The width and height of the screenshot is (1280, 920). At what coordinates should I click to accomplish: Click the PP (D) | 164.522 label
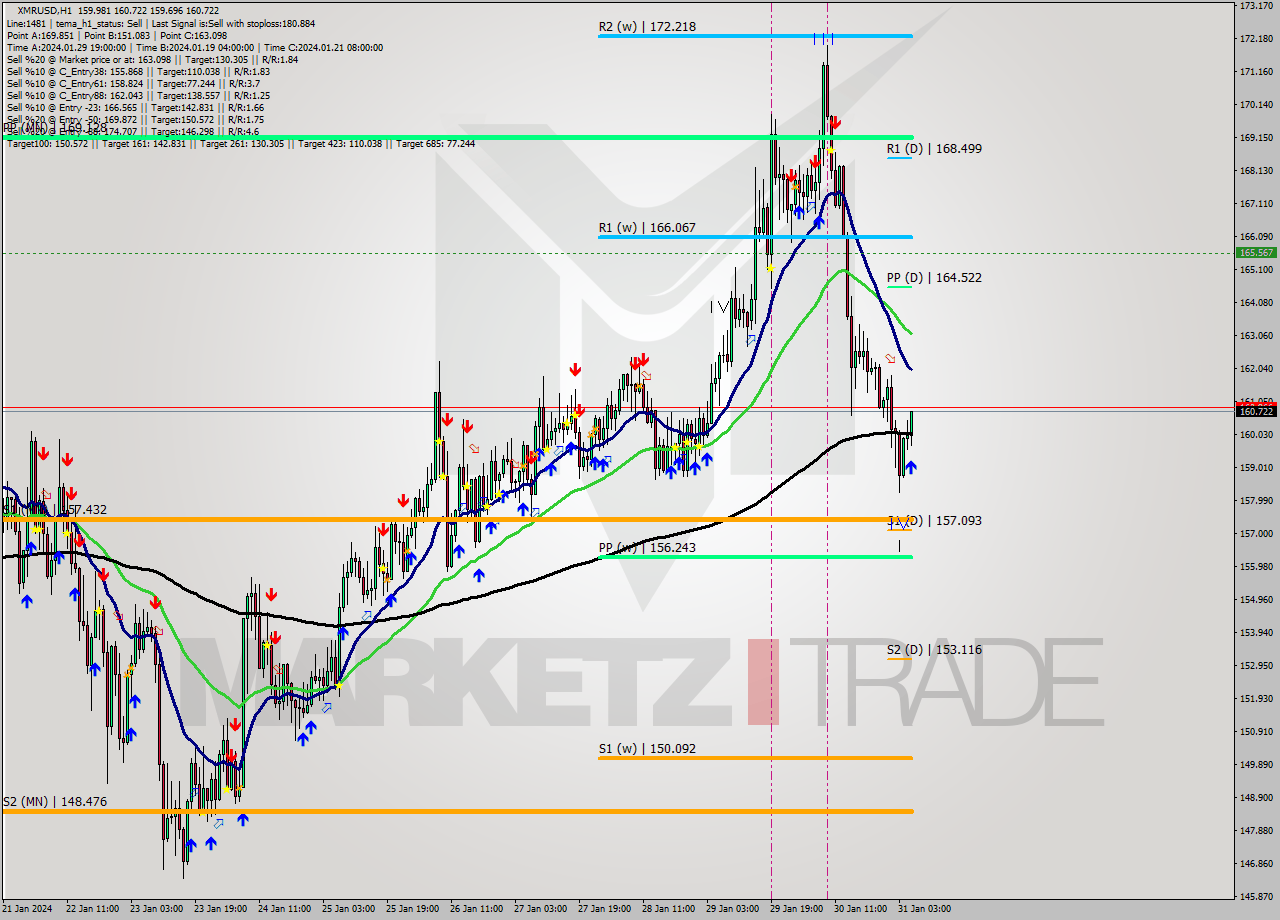click(934, 278)
